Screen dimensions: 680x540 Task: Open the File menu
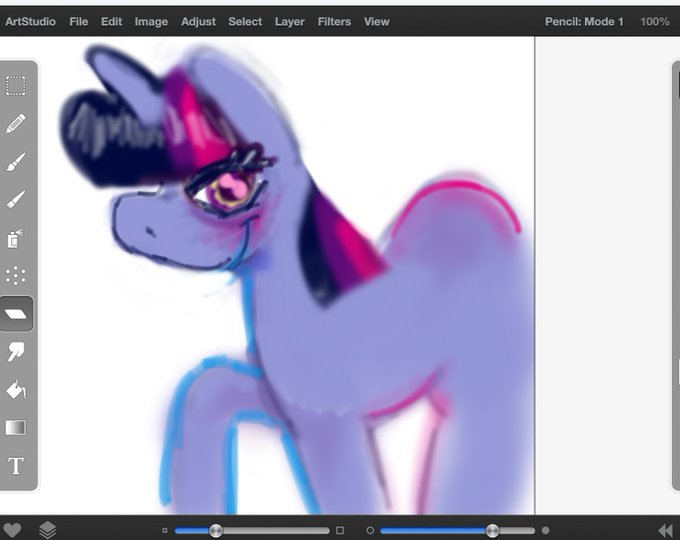click(x=78, y=22)
